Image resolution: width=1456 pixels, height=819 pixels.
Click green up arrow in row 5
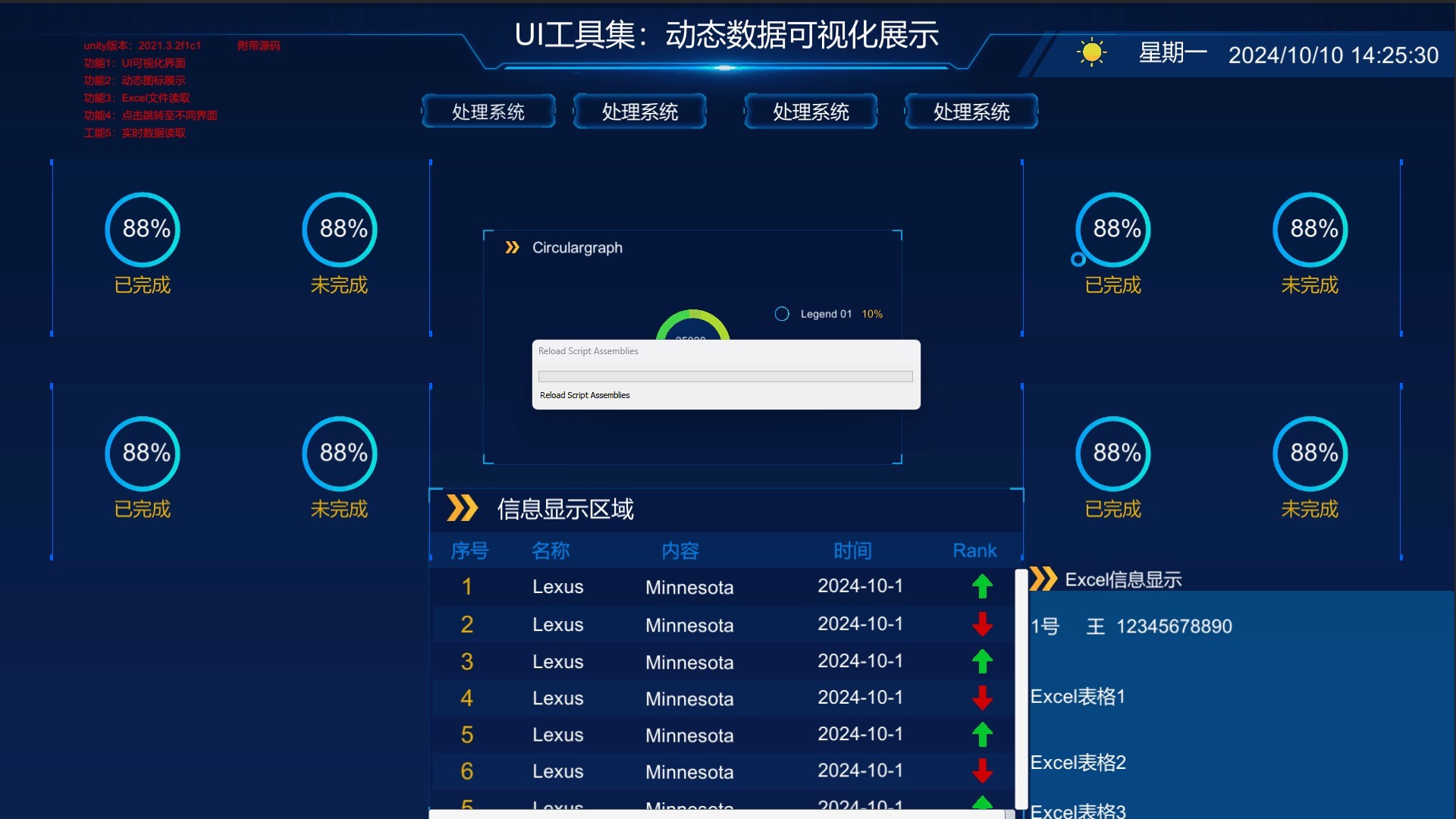pyautogui.click(x=982, y=734)
